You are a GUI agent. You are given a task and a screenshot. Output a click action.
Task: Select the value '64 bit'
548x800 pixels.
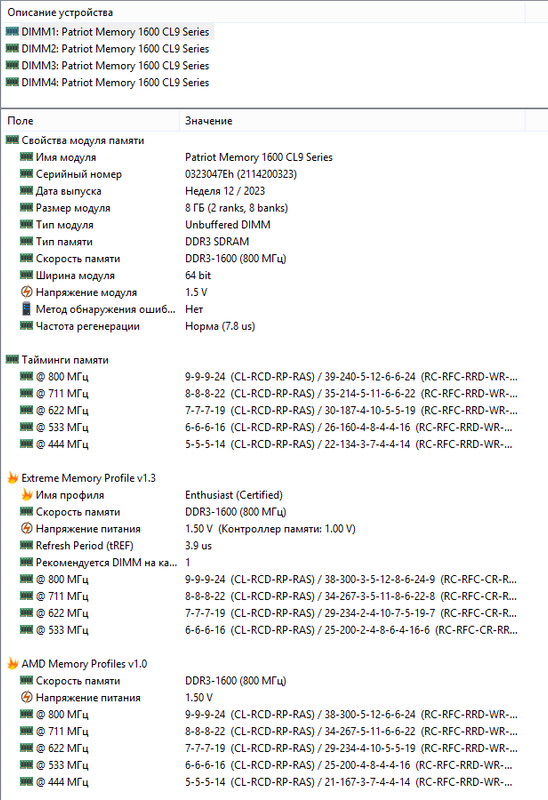pos(198,275)
